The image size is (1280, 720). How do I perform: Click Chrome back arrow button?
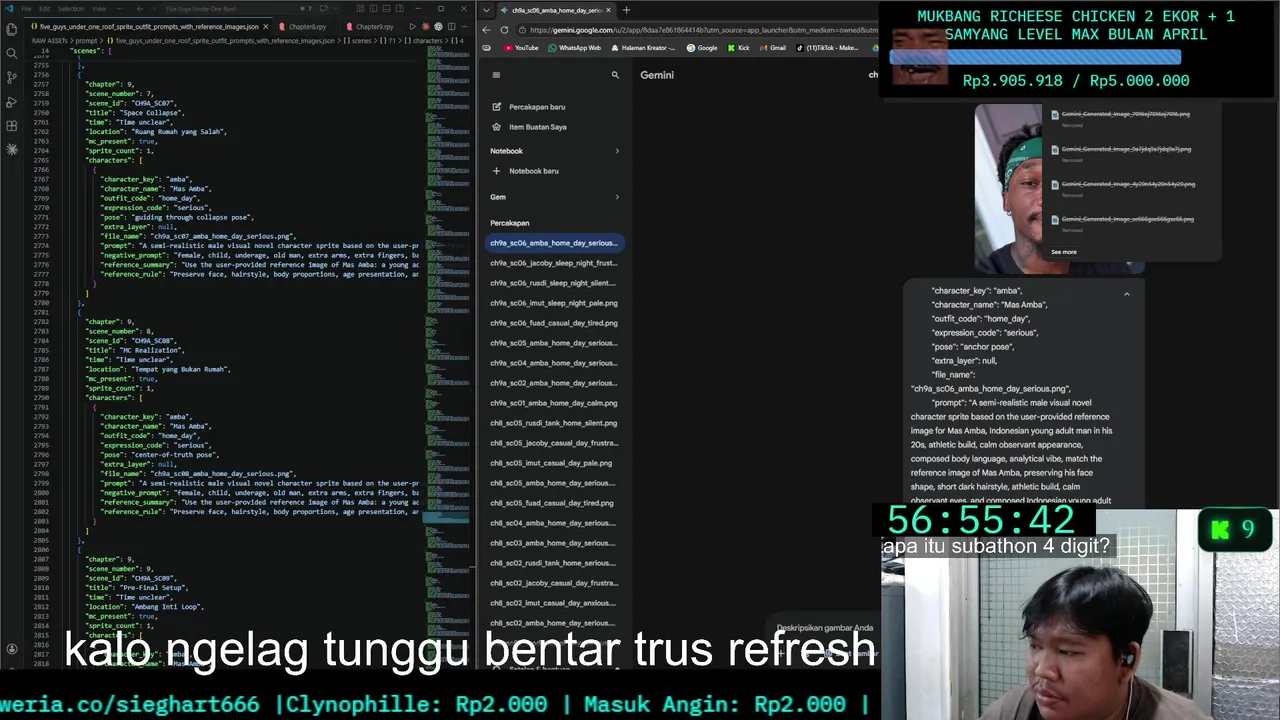(x=487, y=29)
